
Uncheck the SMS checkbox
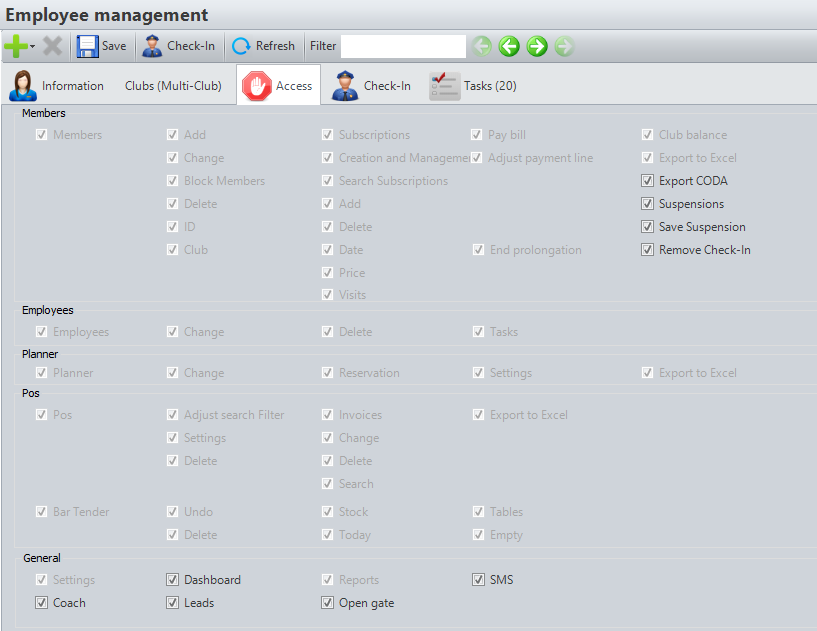pyautogui.click(x=479, y=580)
